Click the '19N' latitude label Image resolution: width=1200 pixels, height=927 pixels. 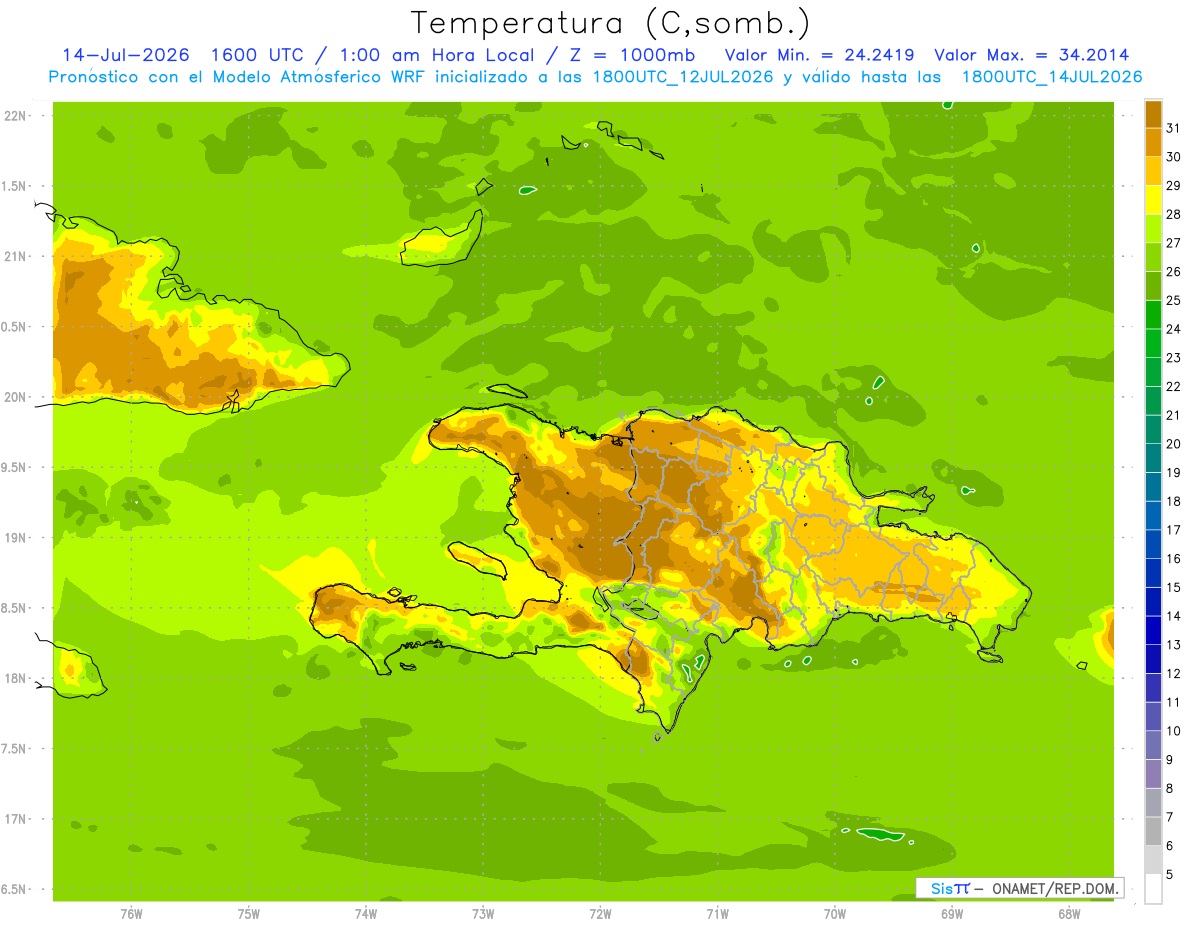pos(16,537)
